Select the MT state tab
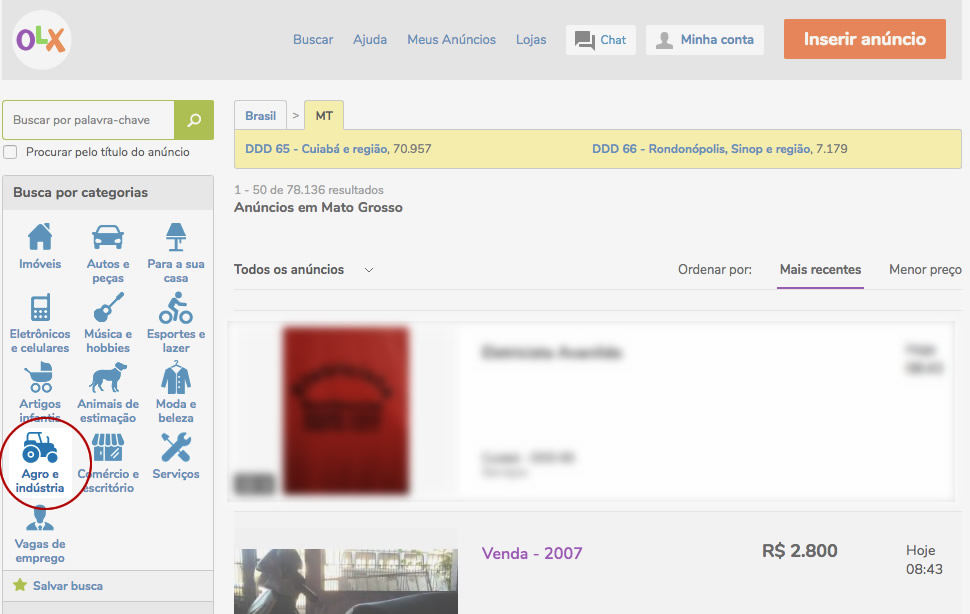Screen dimensions: 970x614 [324, 116]
